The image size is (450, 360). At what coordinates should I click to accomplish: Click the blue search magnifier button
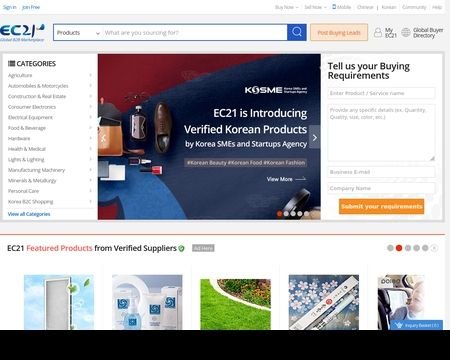click(297, 32)
